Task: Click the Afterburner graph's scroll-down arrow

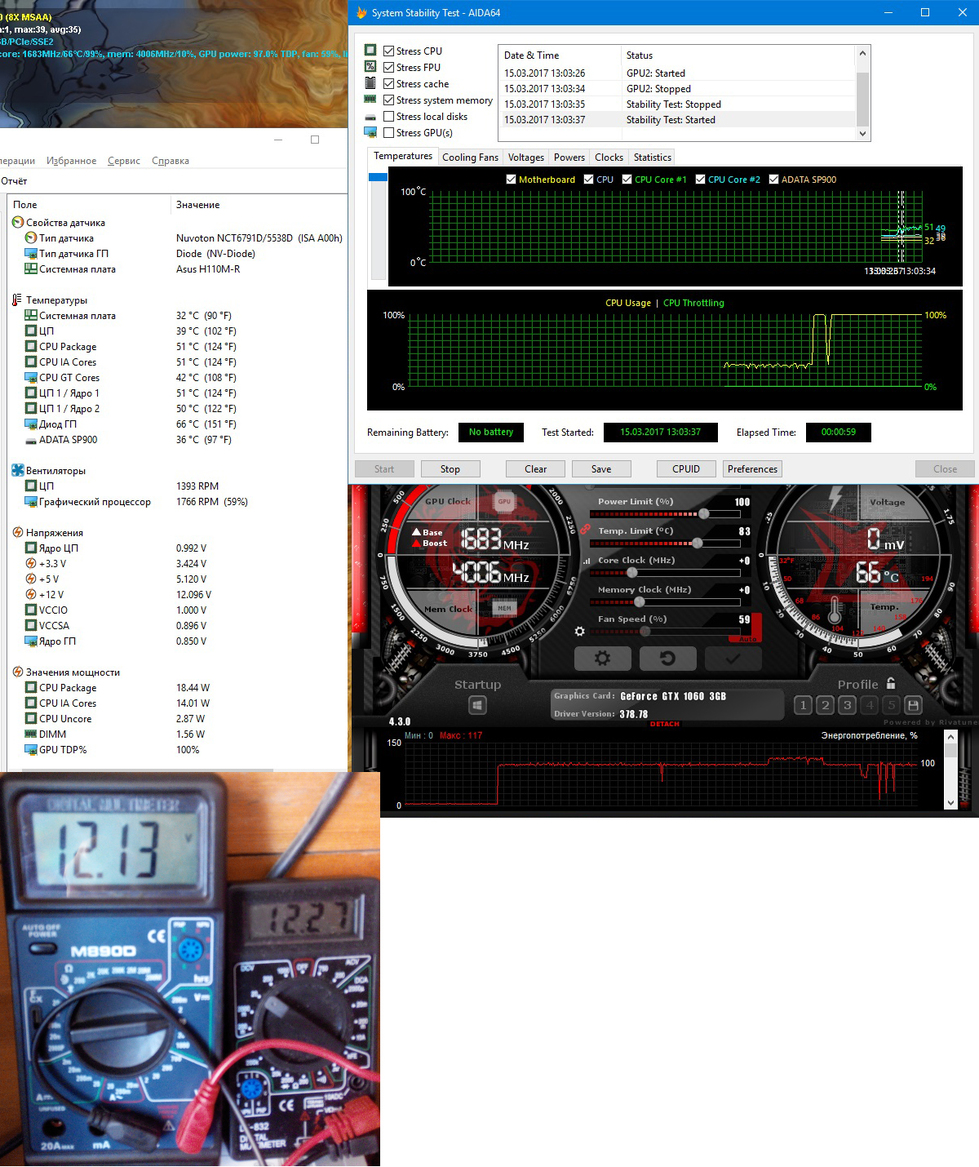Action: tap(951, 802)
